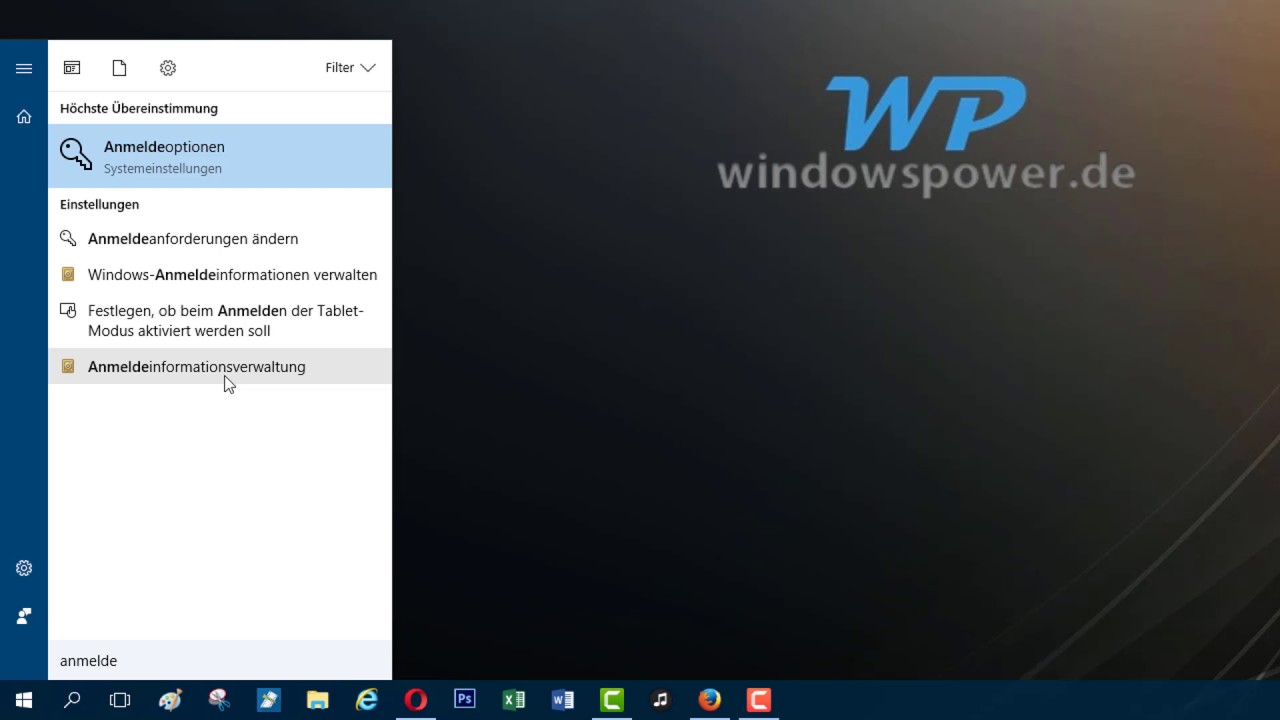1280x720 pixels.
Task: Click the search box containing 'anmelde'
Action: click(x=220, y=660)
